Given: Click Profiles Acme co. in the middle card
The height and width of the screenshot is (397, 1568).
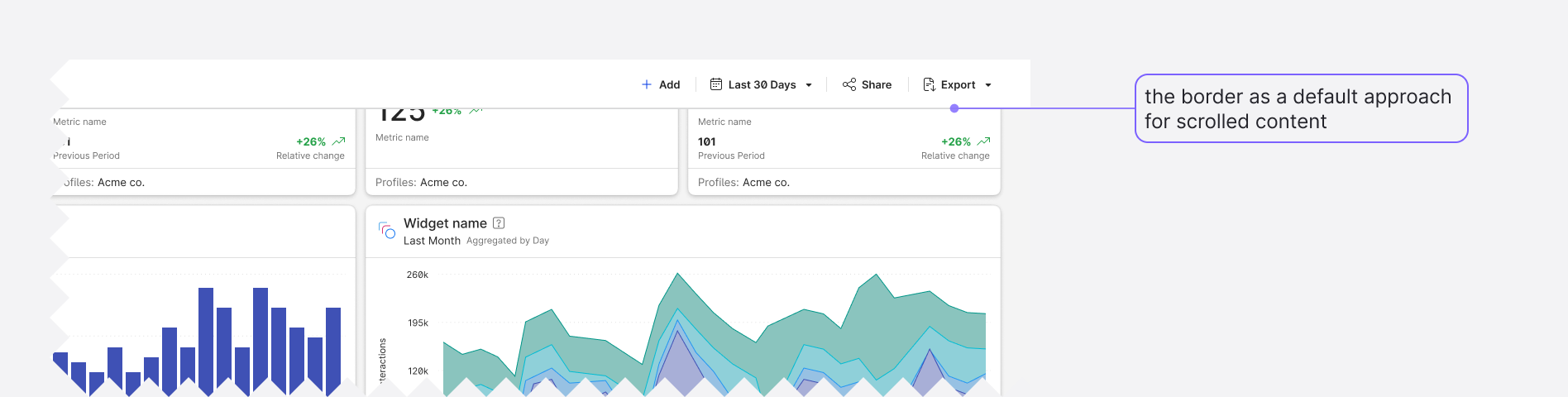Looking at the screenshot, I should 421,183.
